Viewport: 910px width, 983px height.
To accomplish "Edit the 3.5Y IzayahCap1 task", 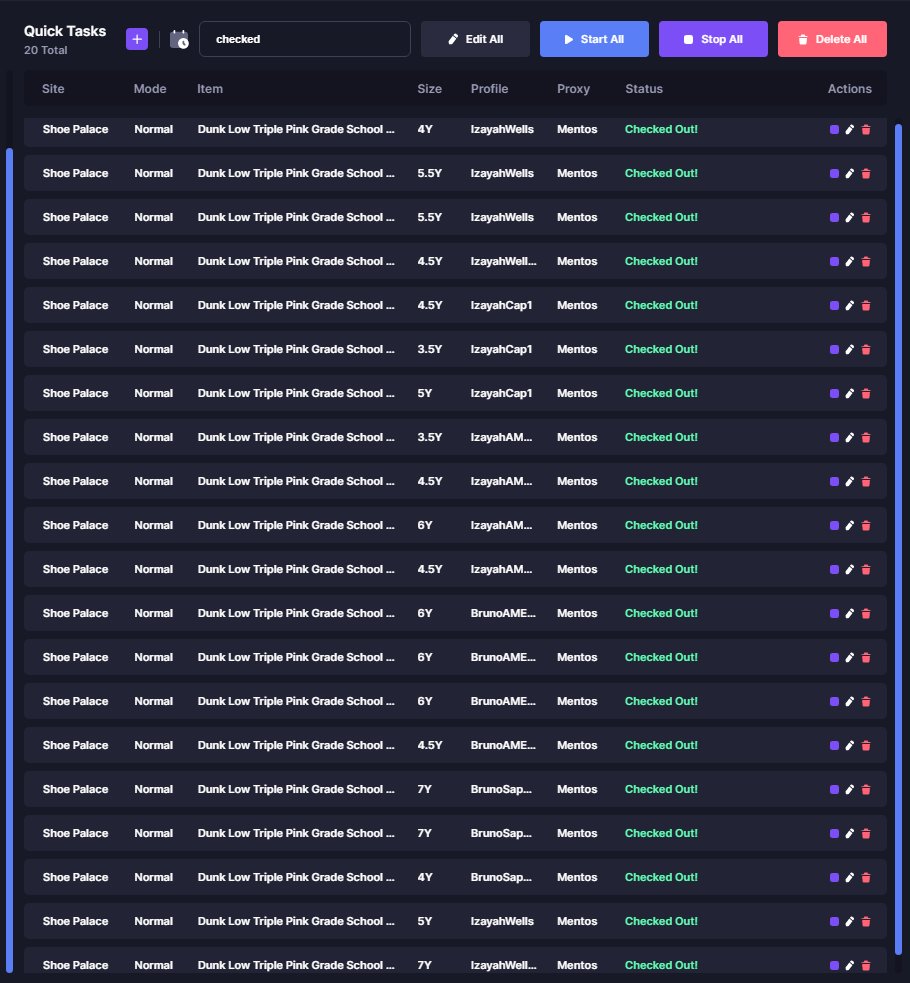I will click(850, 349).
